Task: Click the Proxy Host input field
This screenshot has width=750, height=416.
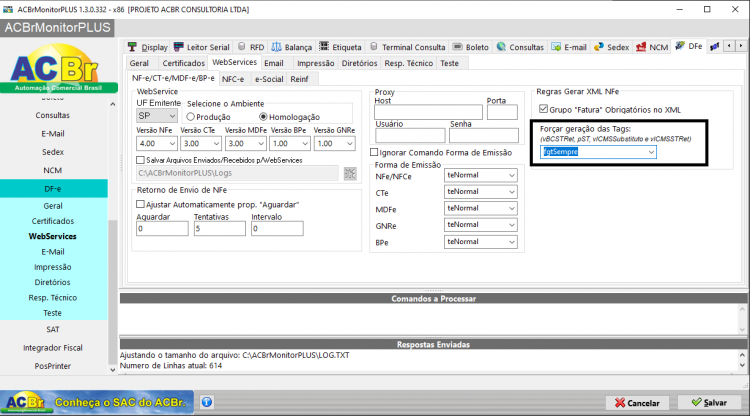Action: (428, 112)
